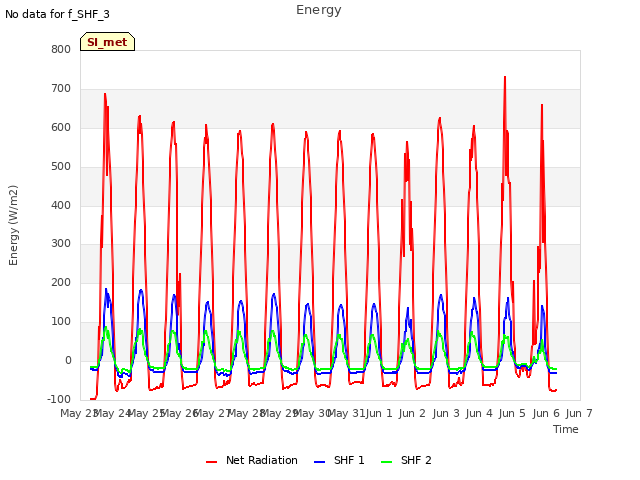This screenshot has width=640, height=480.
Task: Click the Jun 2 x-axis date label
Action: [412, 413]
